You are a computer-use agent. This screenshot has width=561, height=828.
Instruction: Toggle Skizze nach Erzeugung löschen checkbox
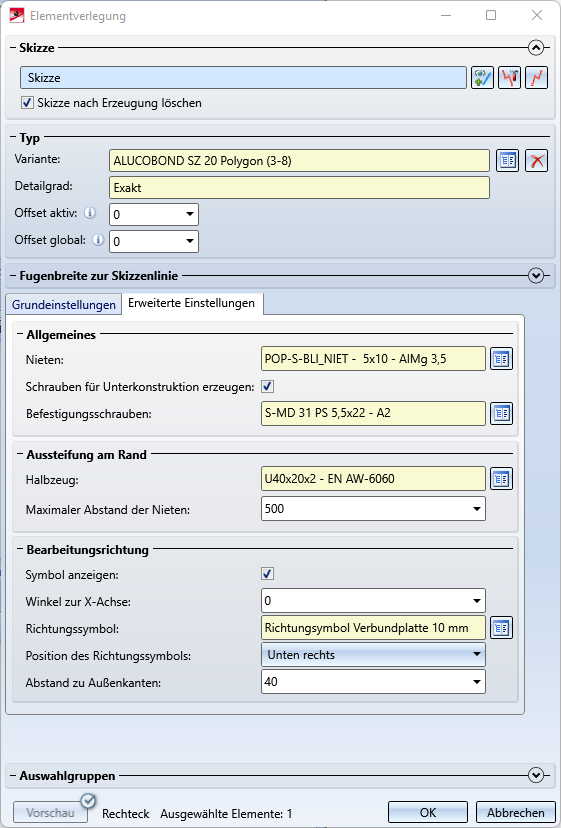(x=27, y=102)
